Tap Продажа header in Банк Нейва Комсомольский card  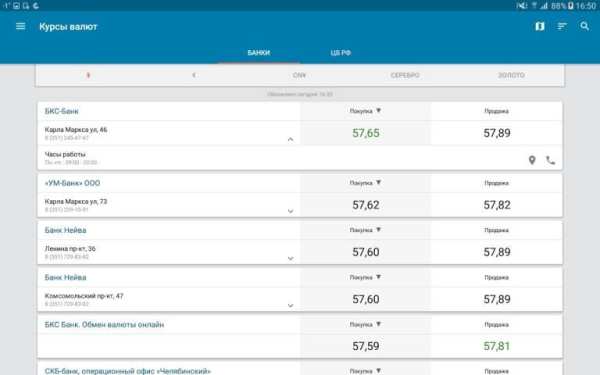(496, 277)
